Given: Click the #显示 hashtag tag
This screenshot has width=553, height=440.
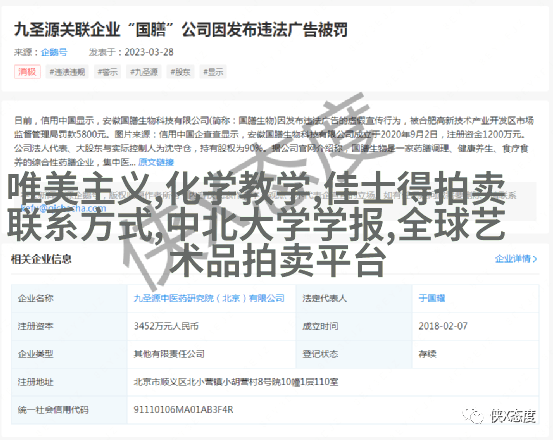Looking at the screenshot, I should coord(213,72).
